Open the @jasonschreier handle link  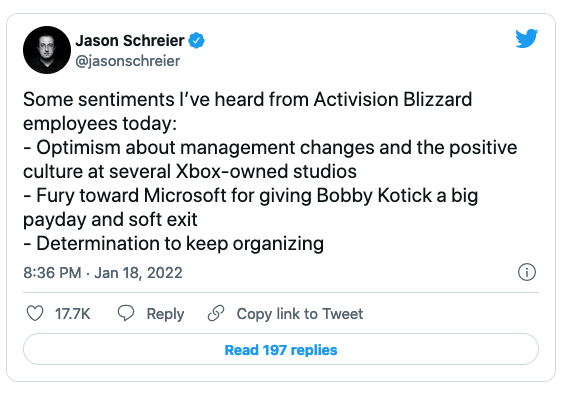128,61
